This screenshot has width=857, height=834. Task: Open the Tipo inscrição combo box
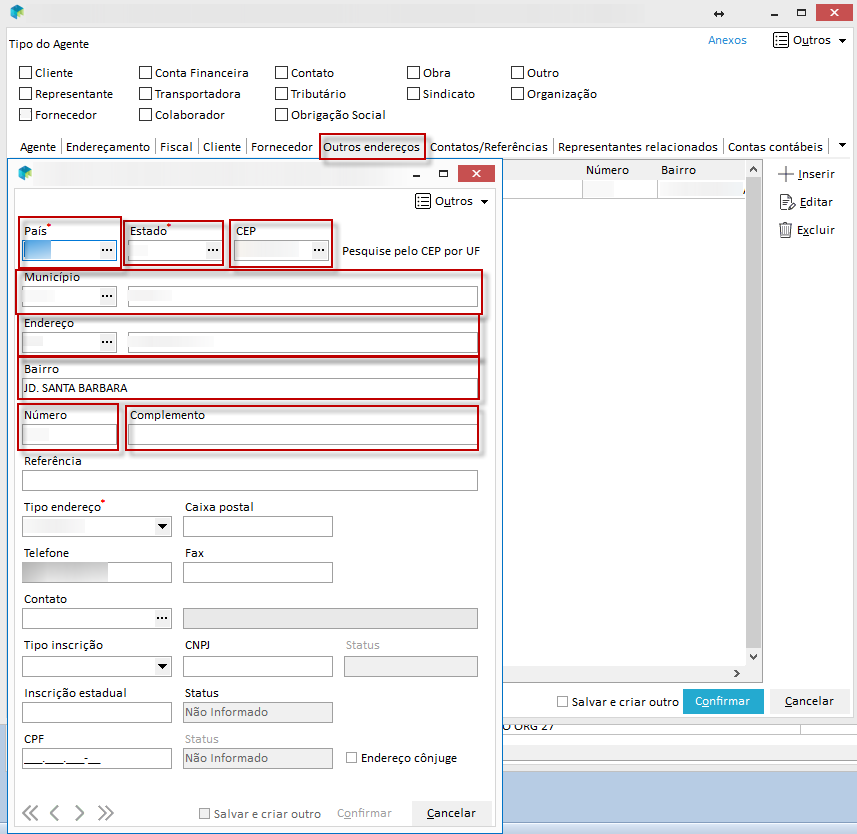click(x=163, y=666)
